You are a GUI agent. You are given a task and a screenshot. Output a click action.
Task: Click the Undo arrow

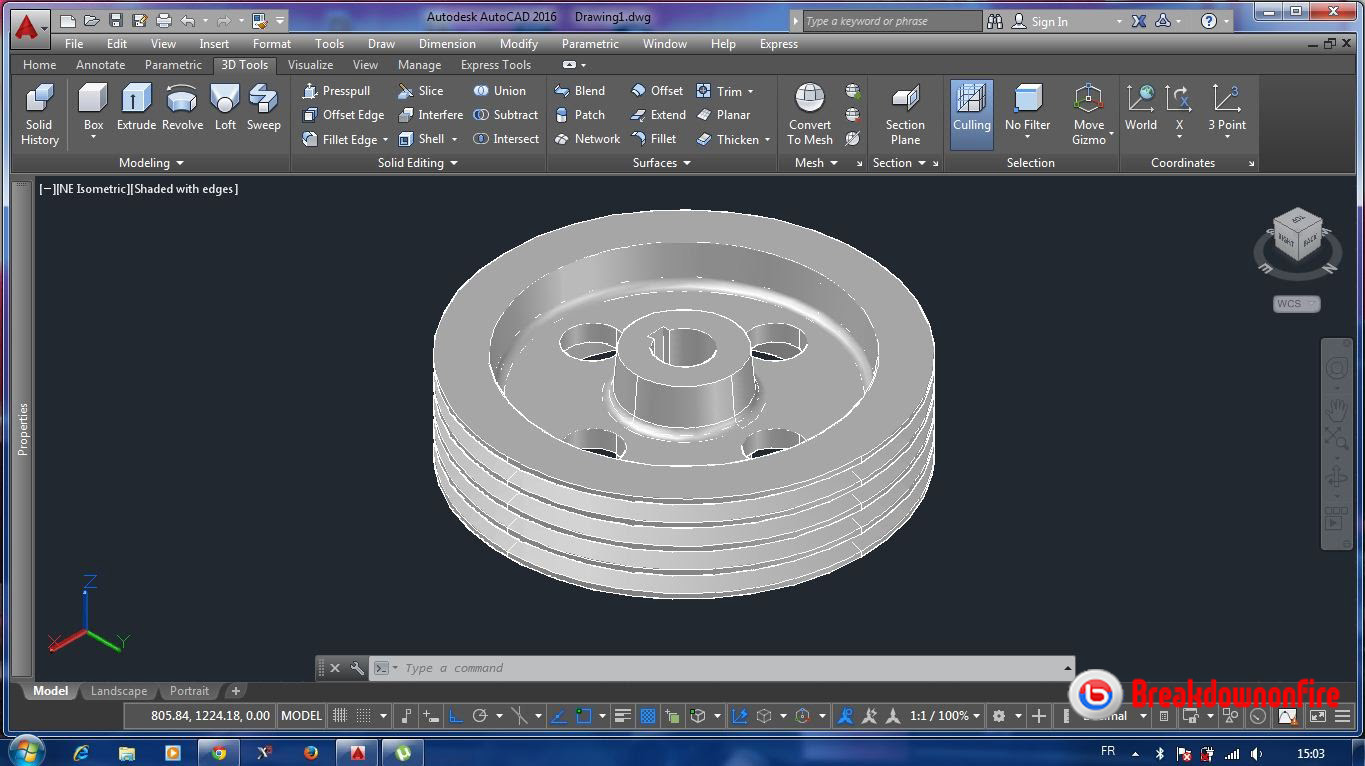coord(188,20)
